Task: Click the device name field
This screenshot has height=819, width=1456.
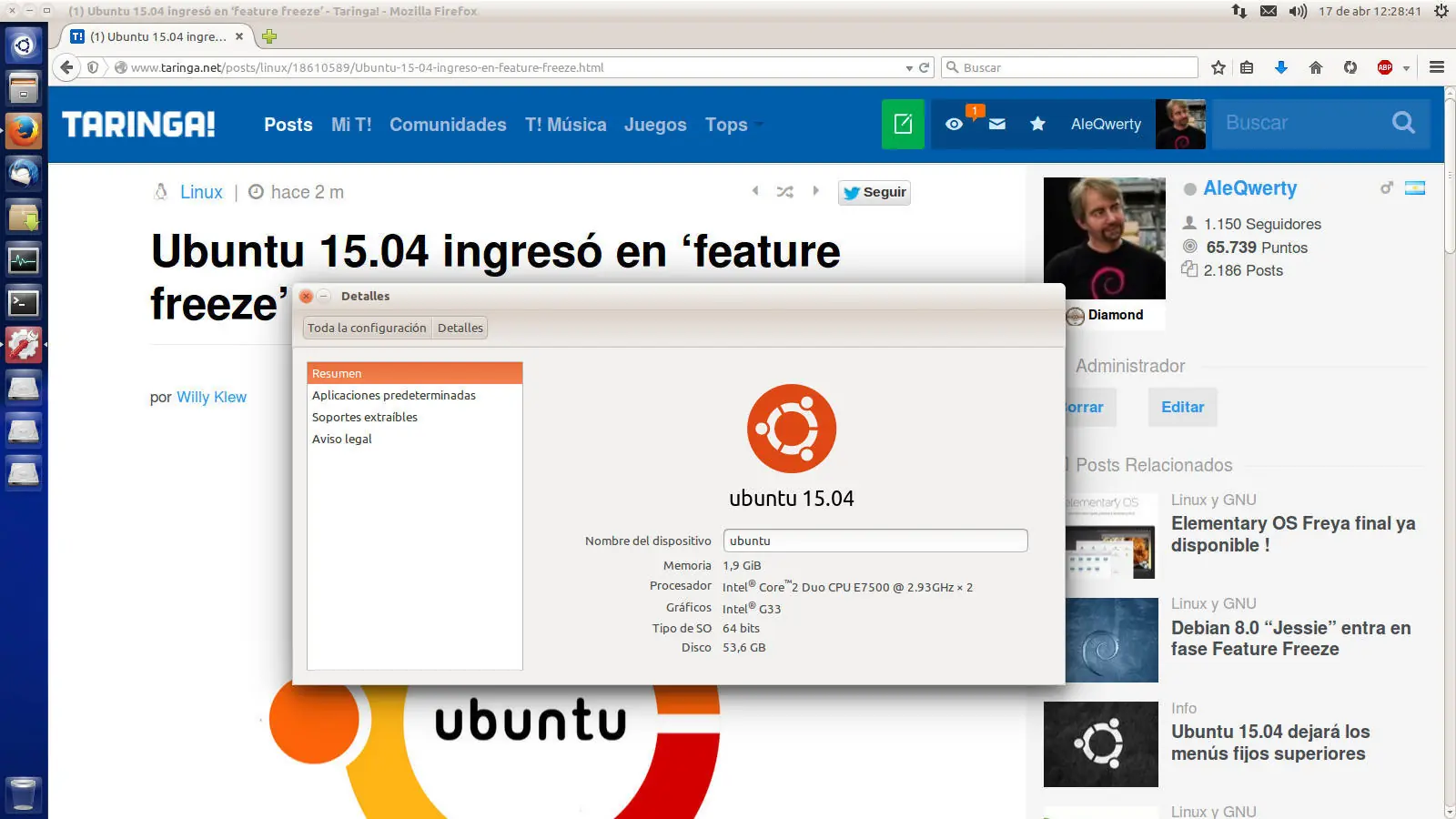Action: 875,541
